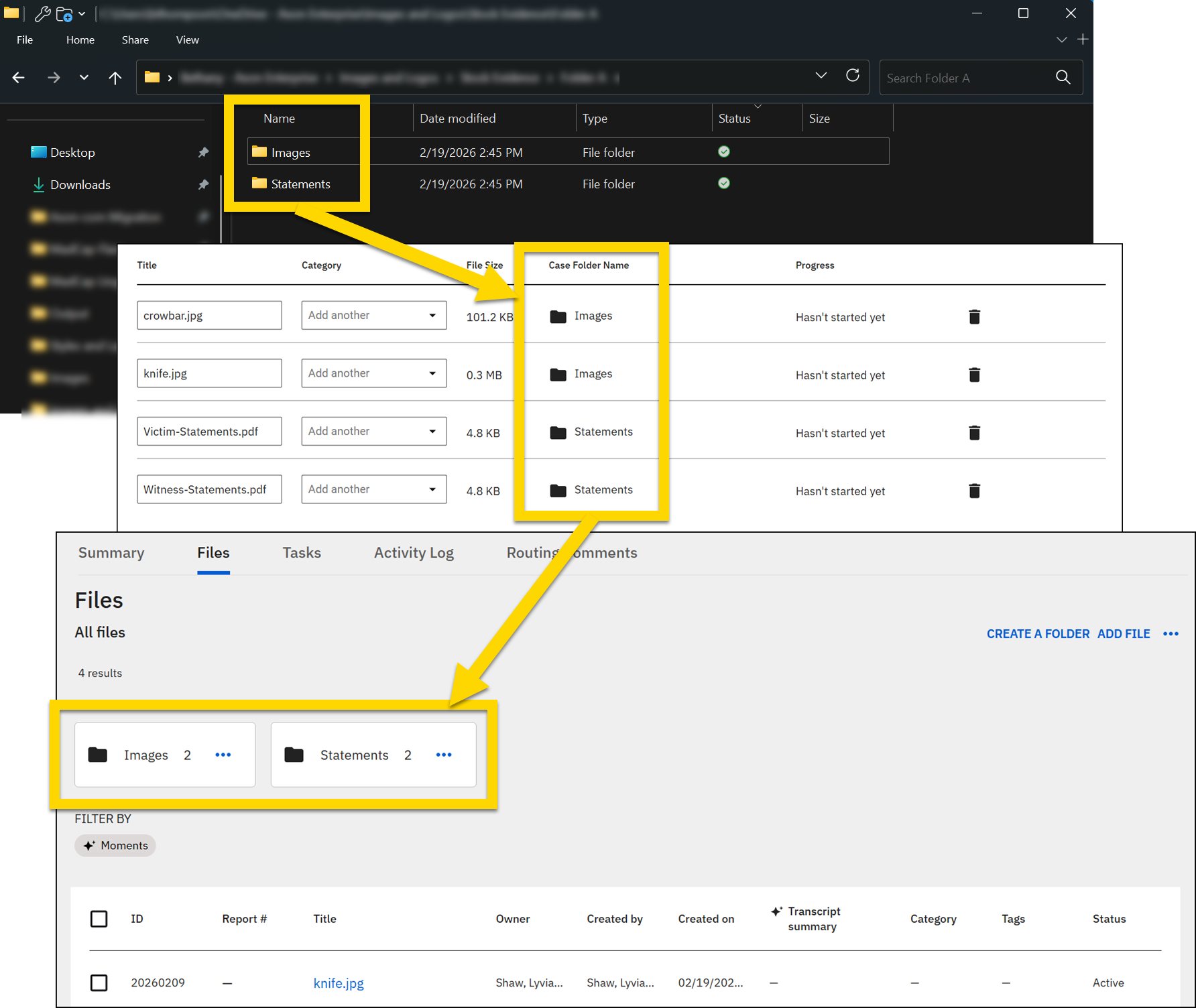Image resolution: width=1196 pixels, height=1008 pixels.
Task: Click CREATE A FOLDER
Action: [1038, 633]
